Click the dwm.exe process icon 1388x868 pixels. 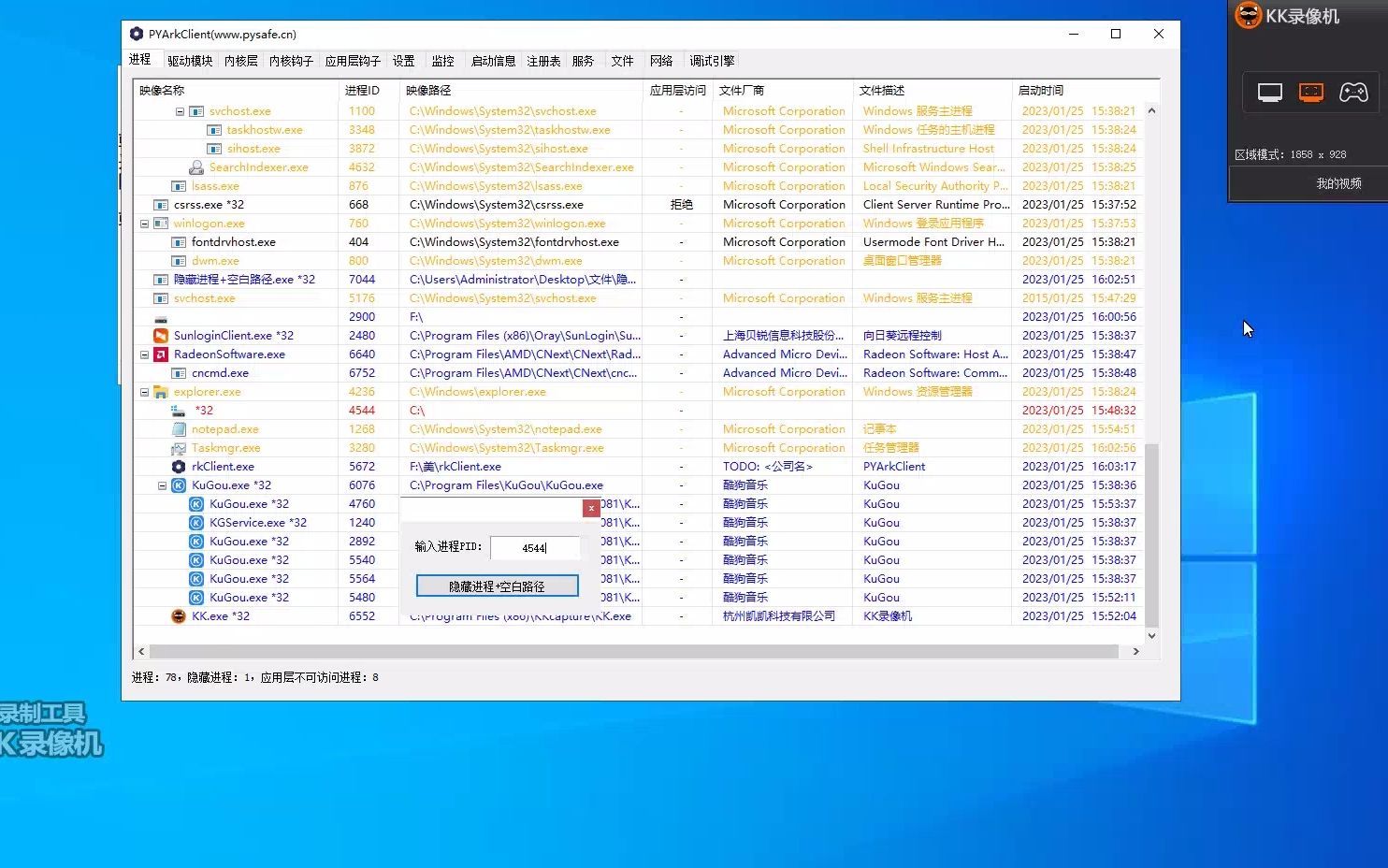tap(179, 261)
